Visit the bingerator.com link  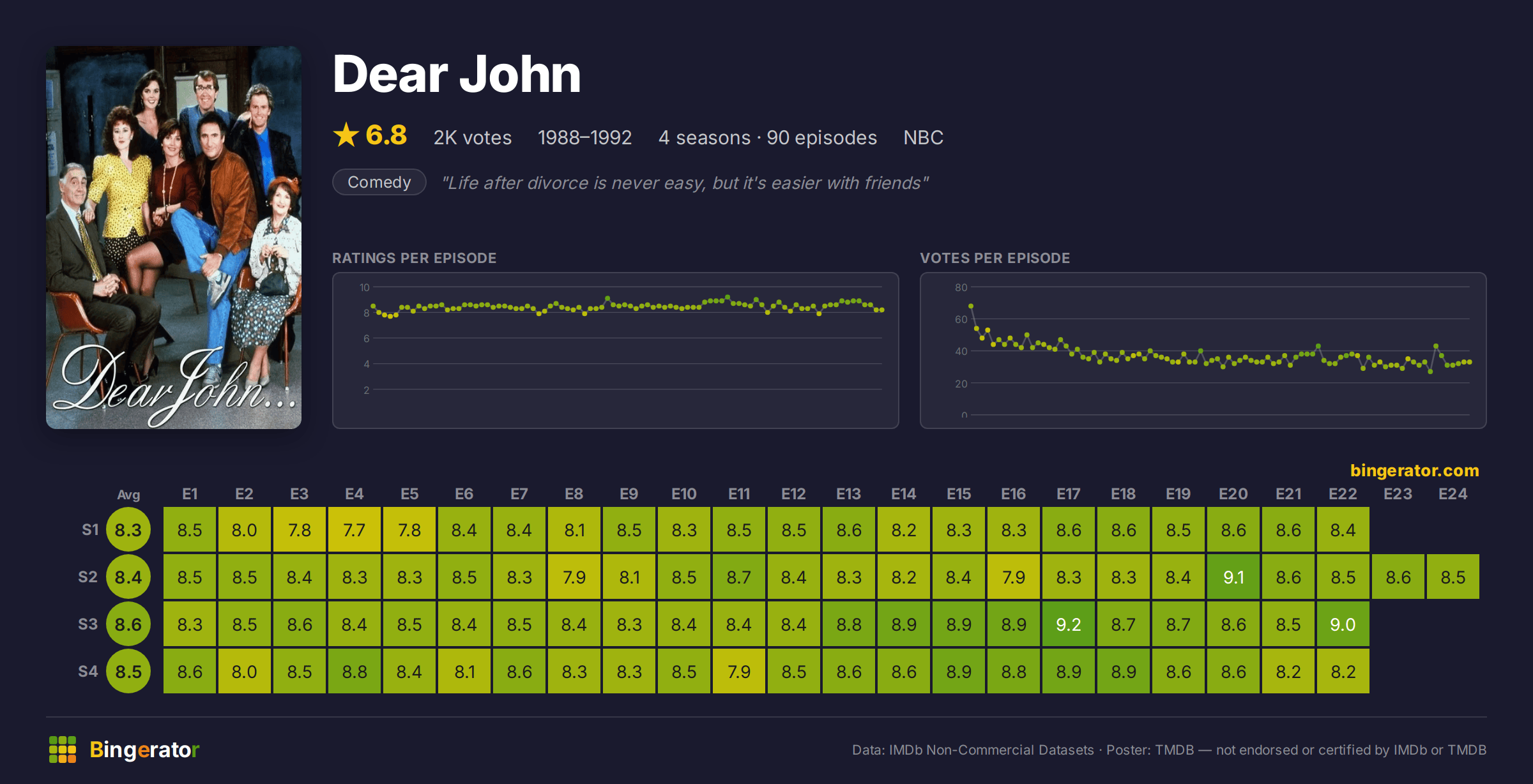pyautogui.click(x=1414, y=471)
